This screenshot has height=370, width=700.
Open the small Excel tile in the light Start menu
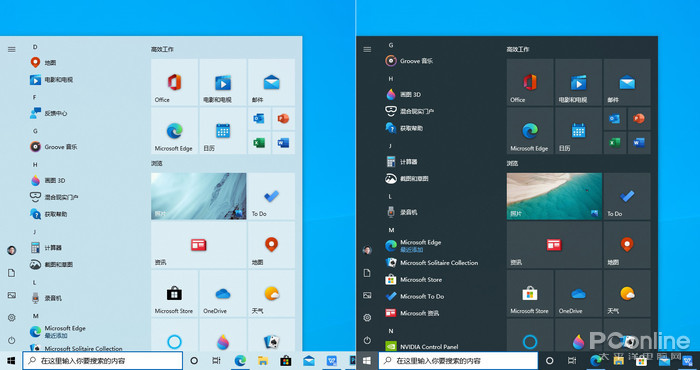click(x=259, y=143)
